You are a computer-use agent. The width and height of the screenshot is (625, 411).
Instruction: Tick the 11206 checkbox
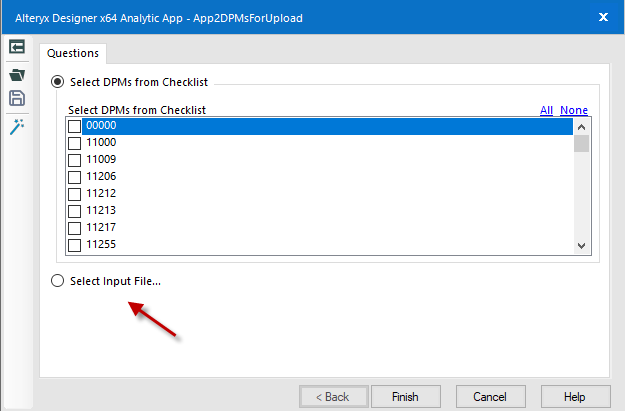(74, 177)
